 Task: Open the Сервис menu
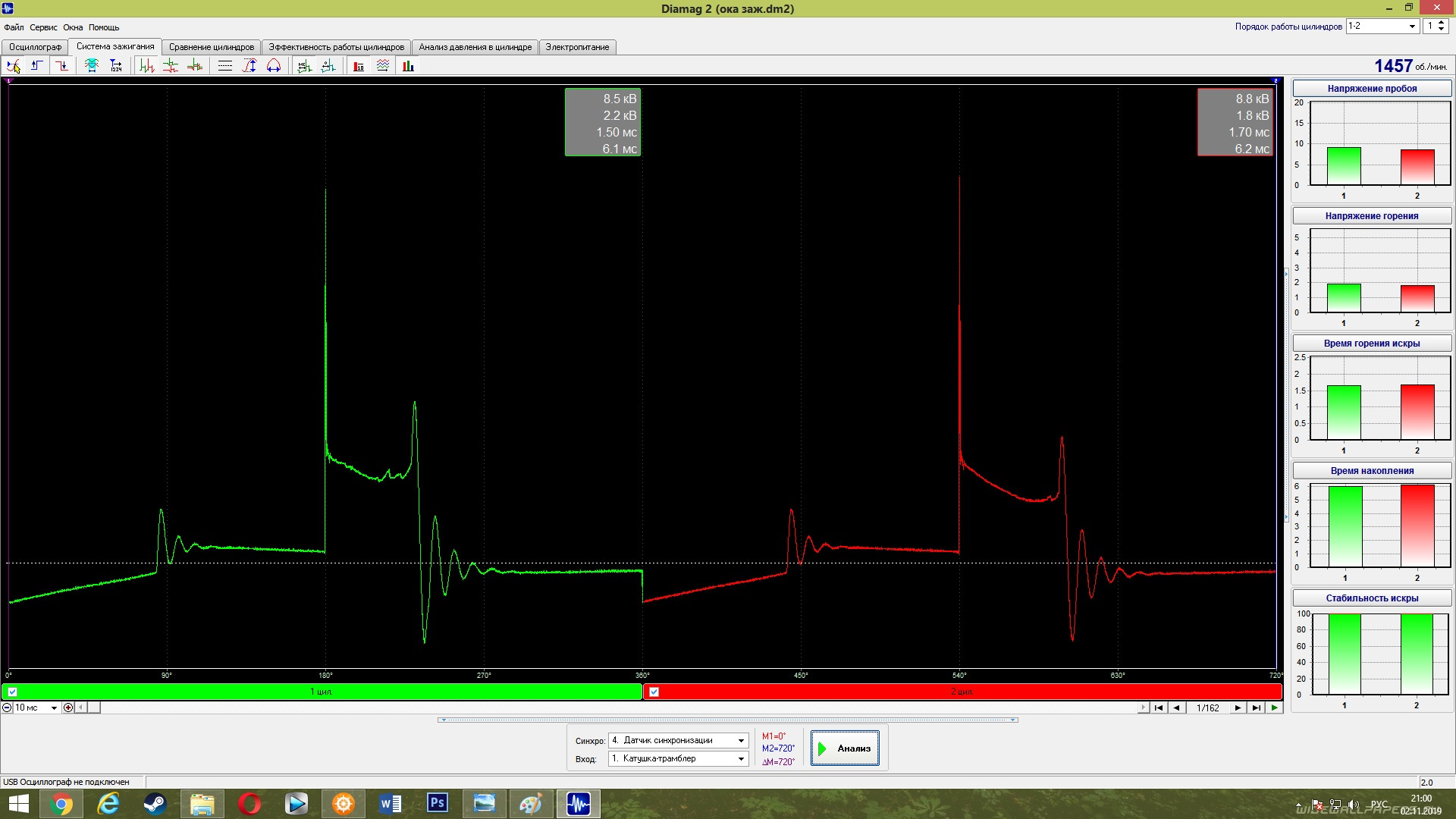tap(43, 27)
